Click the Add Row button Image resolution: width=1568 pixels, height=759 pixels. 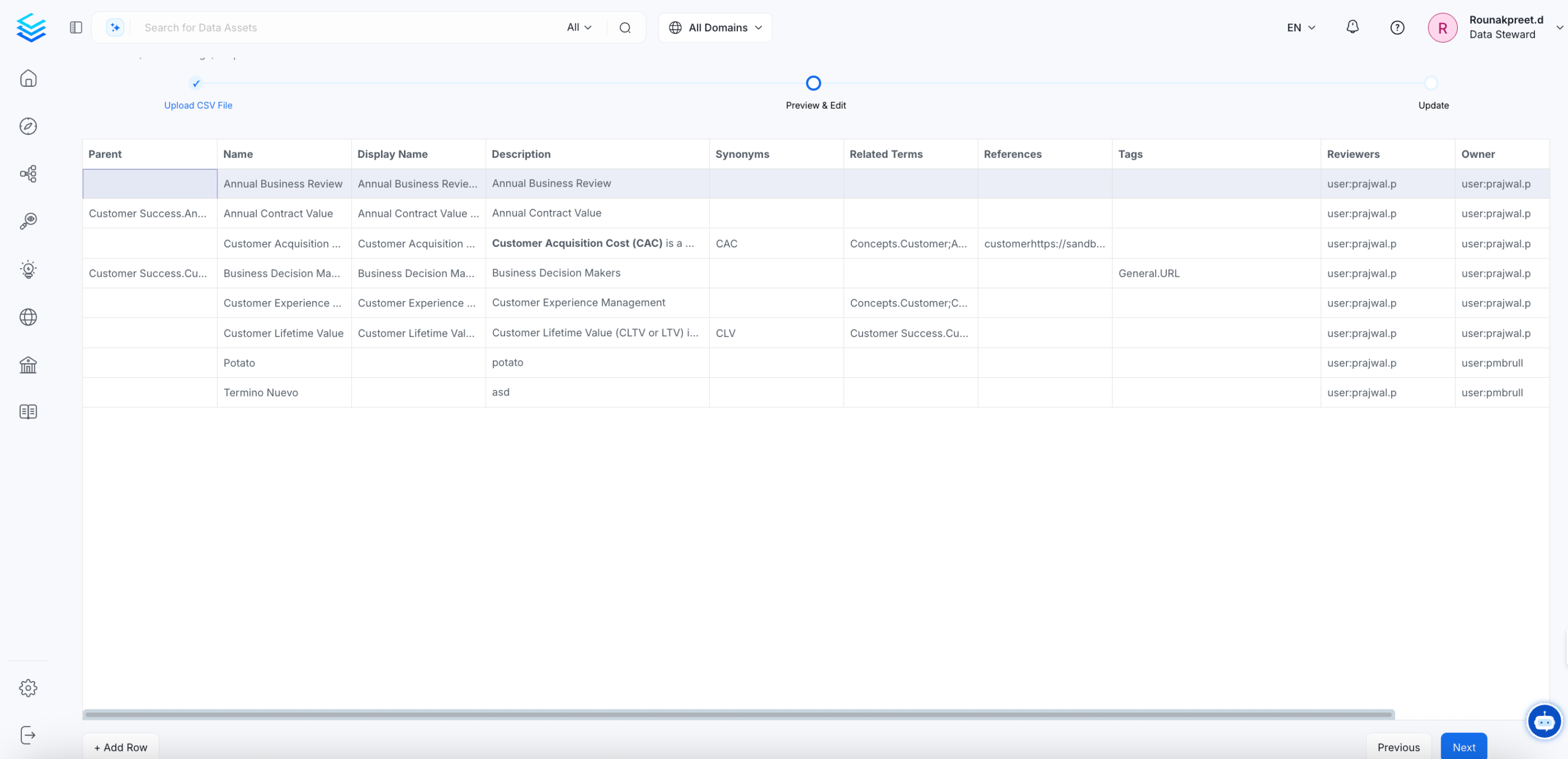pyautogui.click(x=120, y=747)
